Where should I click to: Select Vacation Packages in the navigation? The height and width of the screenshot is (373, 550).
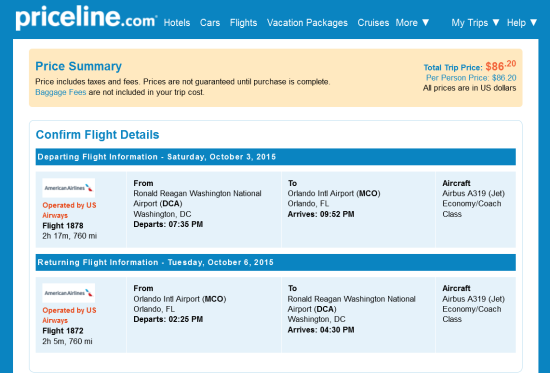click(307, 23)
